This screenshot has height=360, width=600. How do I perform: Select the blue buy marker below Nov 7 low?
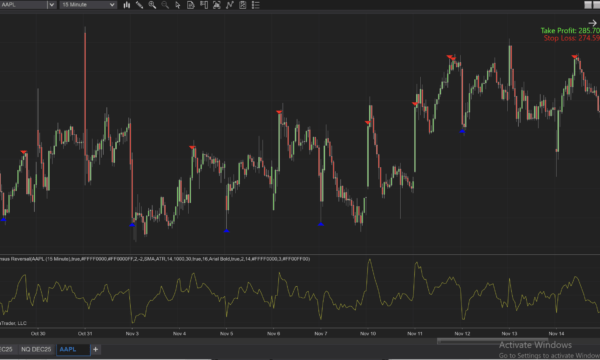point(321,224)
